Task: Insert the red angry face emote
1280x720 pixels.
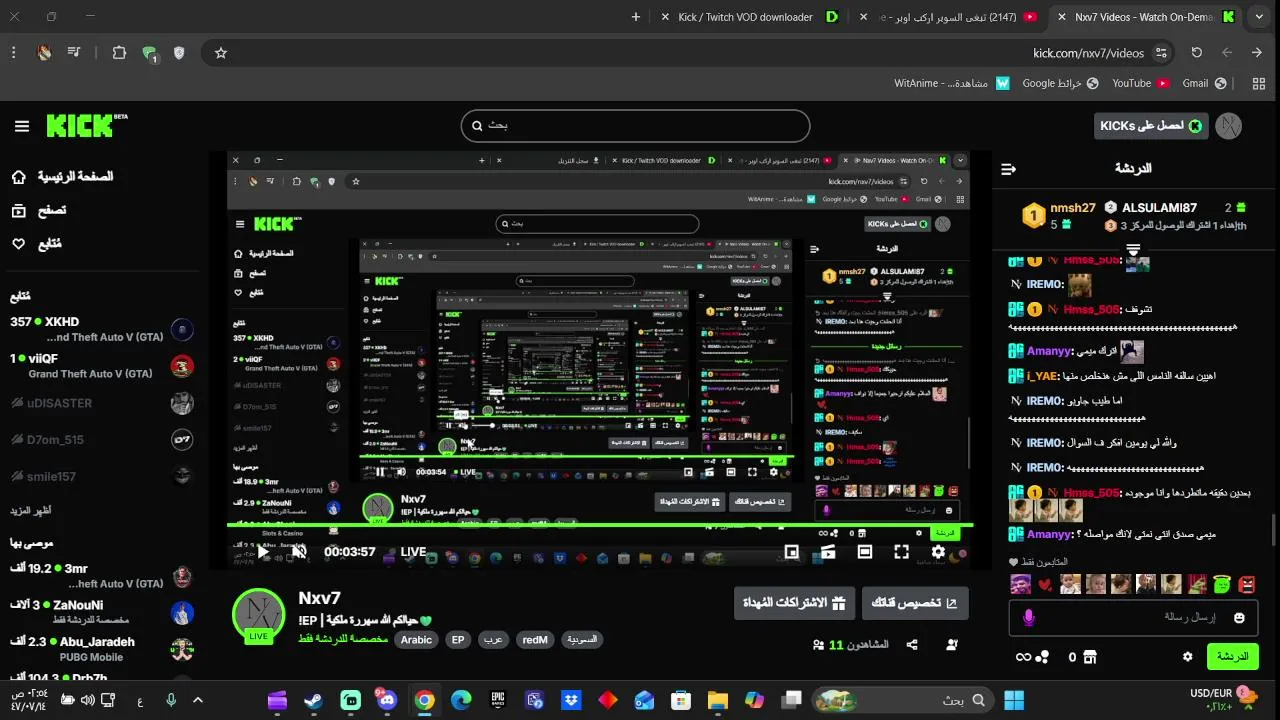Action: coord(1246,584)
